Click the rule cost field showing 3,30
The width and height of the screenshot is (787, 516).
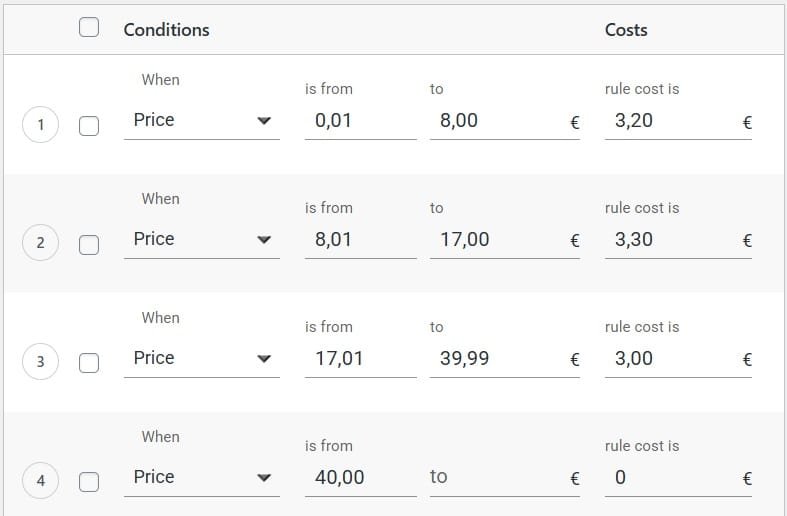pos(670,240)
